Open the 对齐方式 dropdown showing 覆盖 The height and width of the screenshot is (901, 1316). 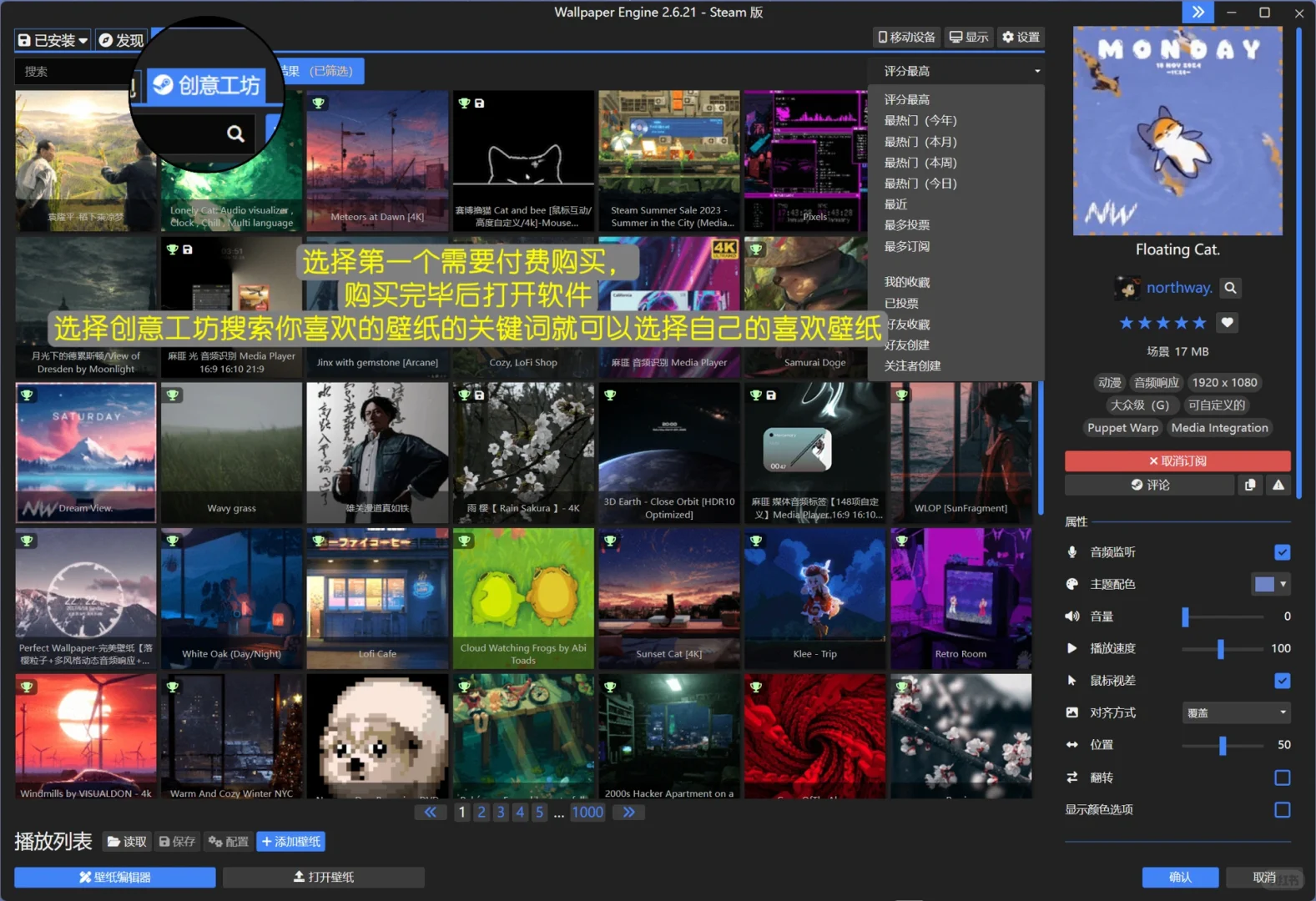pos(1237,712)
